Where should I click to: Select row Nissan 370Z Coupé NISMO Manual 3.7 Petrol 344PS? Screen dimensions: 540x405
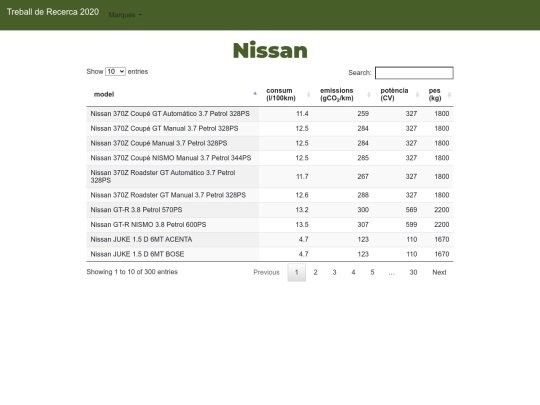point(270,158)
